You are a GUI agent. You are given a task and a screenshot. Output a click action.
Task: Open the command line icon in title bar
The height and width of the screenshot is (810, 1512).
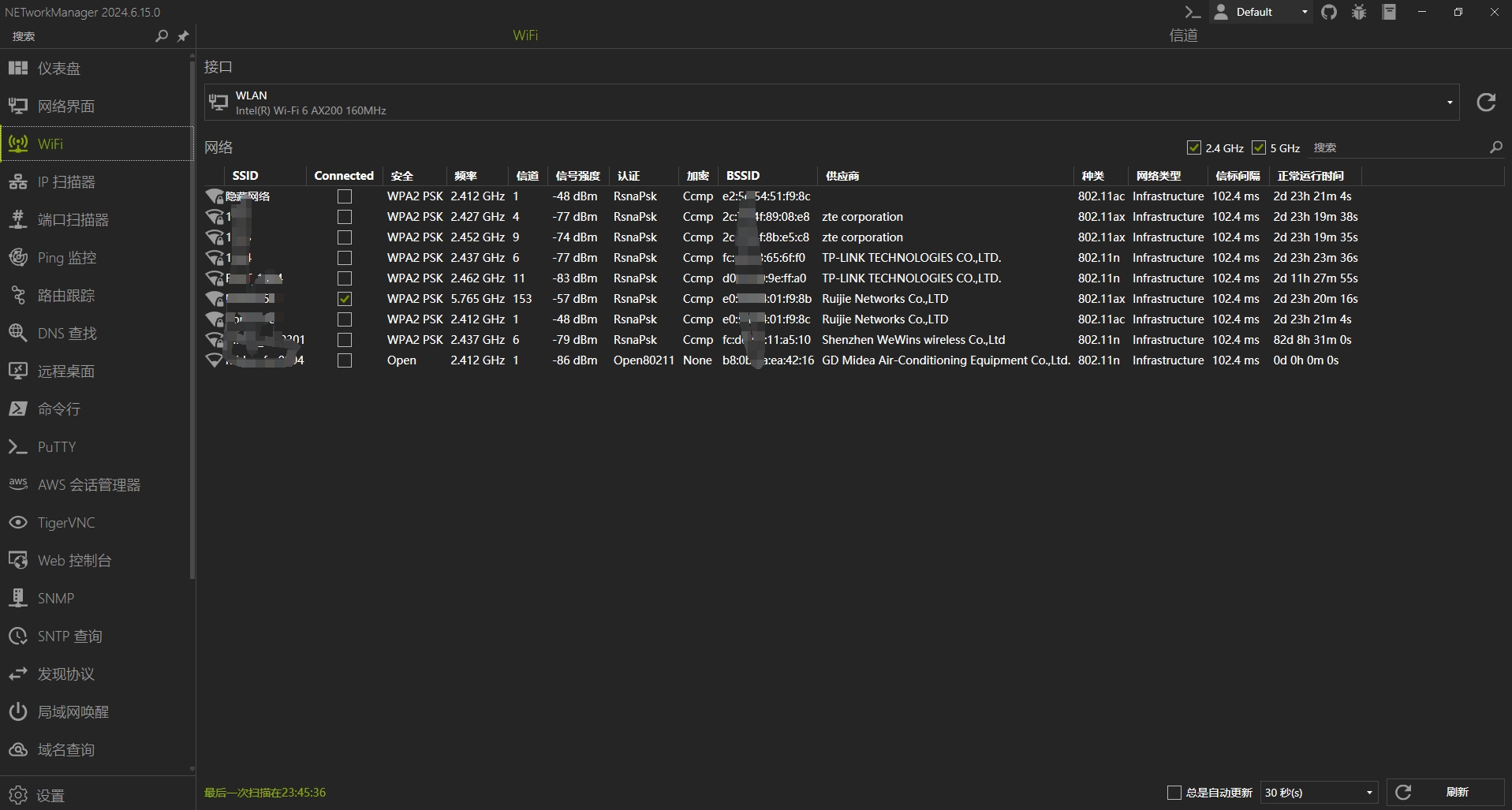[1192, 12]
